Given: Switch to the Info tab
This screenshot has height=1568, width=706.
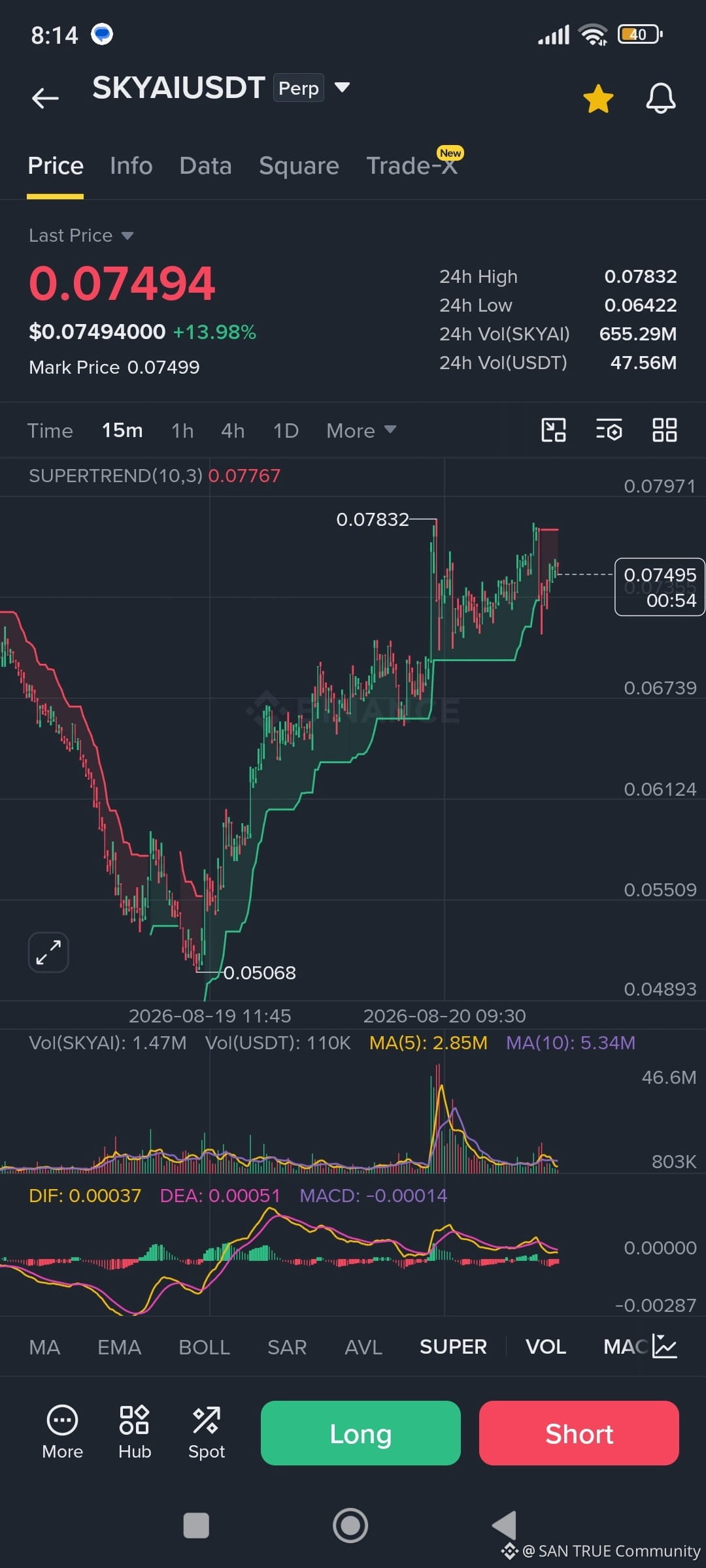Looking at the screenshot, I should [131, 166].
